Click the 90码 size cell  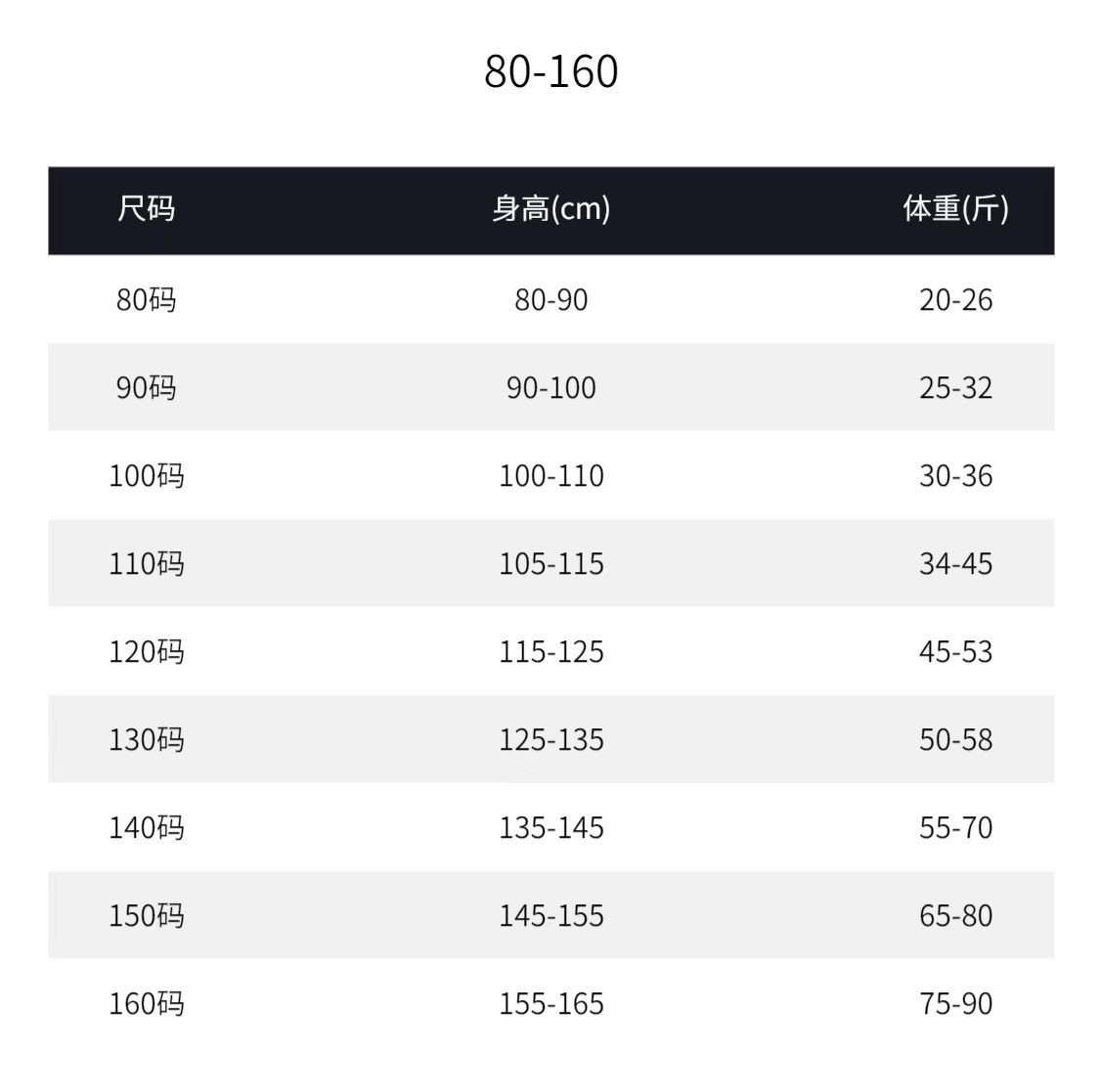(x=146, y=387)
